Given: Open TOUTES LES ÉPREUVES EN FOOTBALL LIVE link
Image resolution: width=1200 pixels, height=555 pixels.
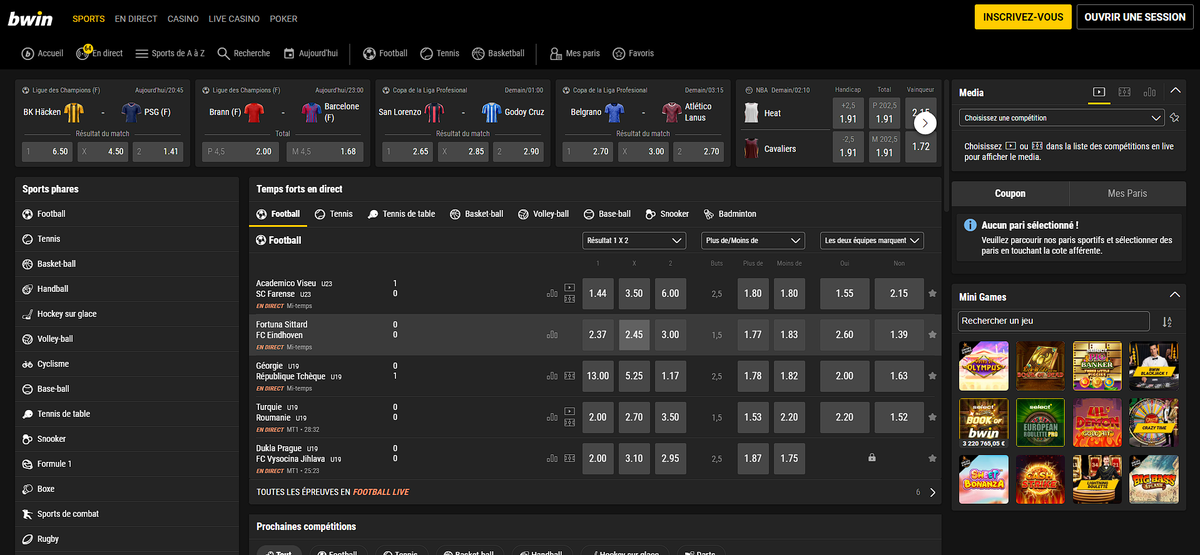Looking at the screenshot, I should (333, 492).
